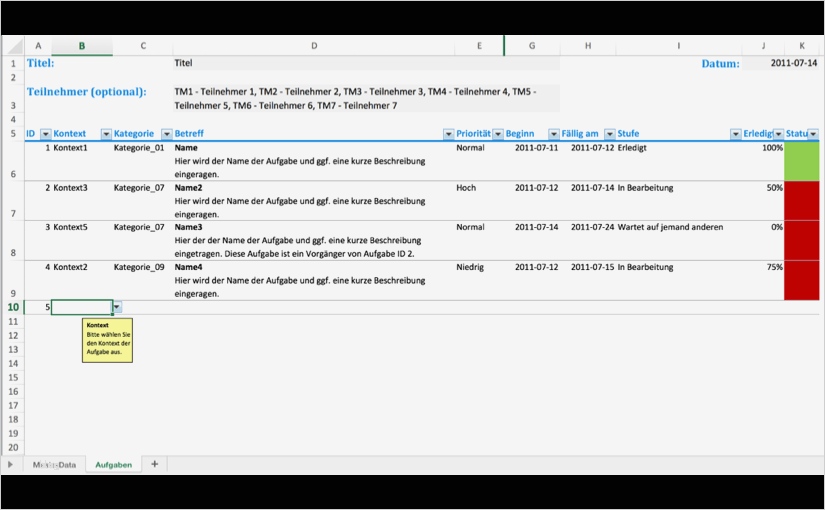This screenshot has height=510, width=825.
Task: Click the Name3 task description cell
Action: coord(314,241)
